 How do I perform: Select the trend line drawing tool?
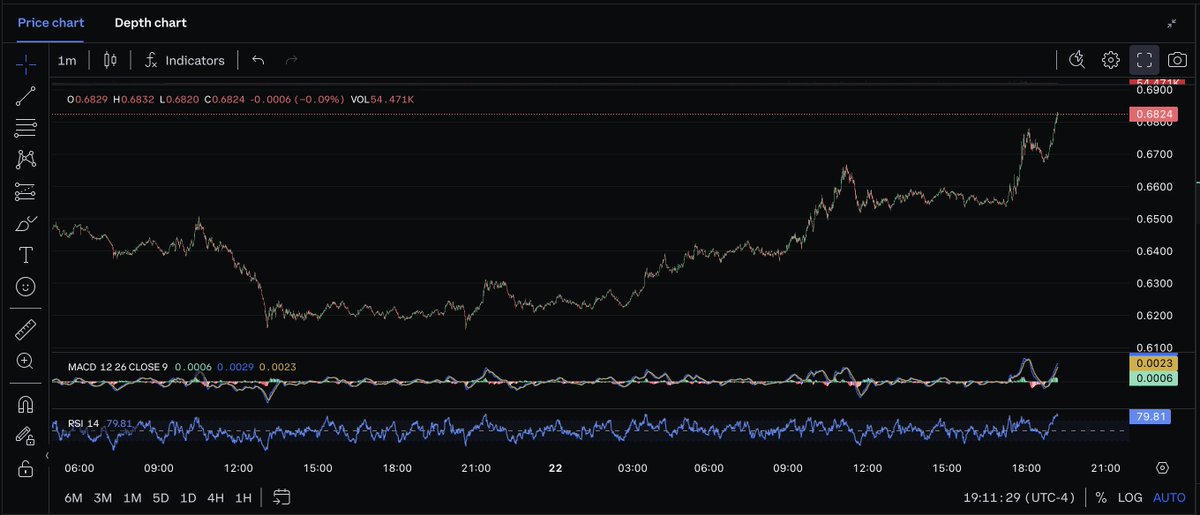point(26,96)
